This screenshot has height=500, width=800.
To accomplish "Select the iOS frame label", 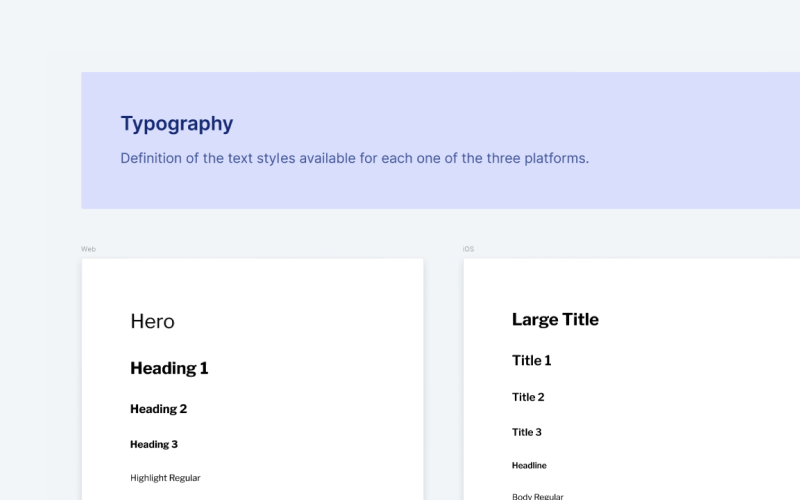I will [468, 249].
